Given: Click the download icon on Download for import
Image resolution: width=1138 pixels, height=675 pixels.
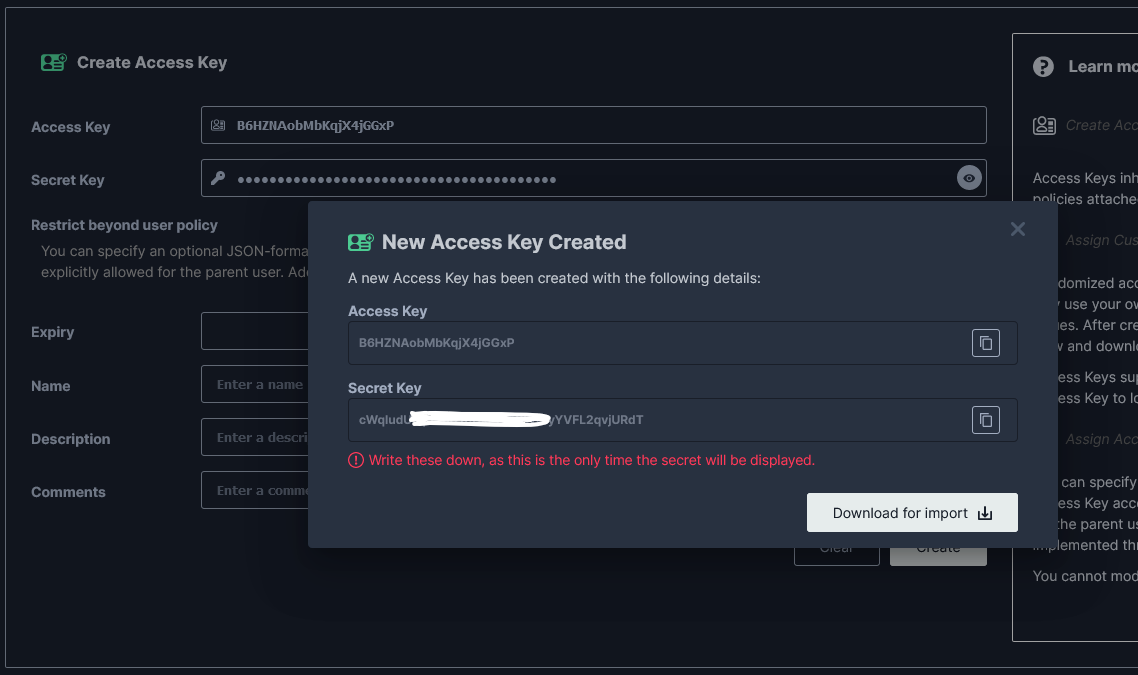Looking at the screenshot, I should [985, 512].
